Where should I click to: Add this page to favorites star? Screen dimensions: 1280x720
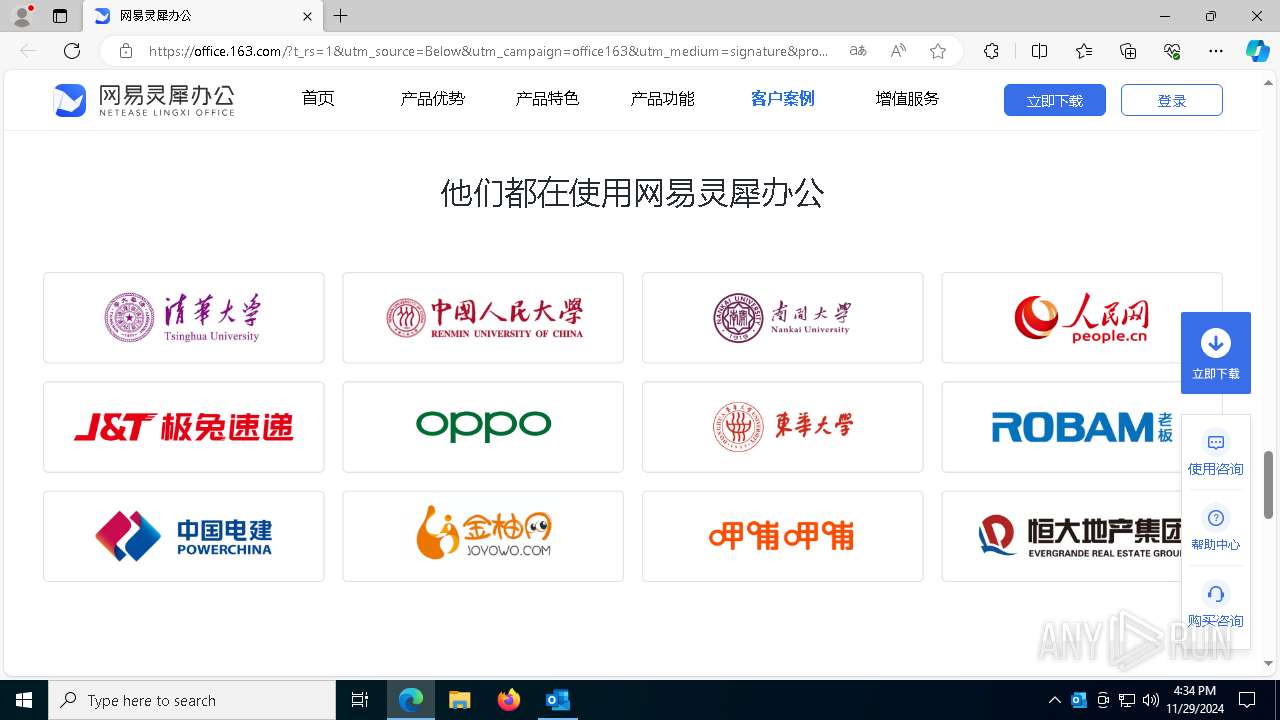tap(938, 51)
